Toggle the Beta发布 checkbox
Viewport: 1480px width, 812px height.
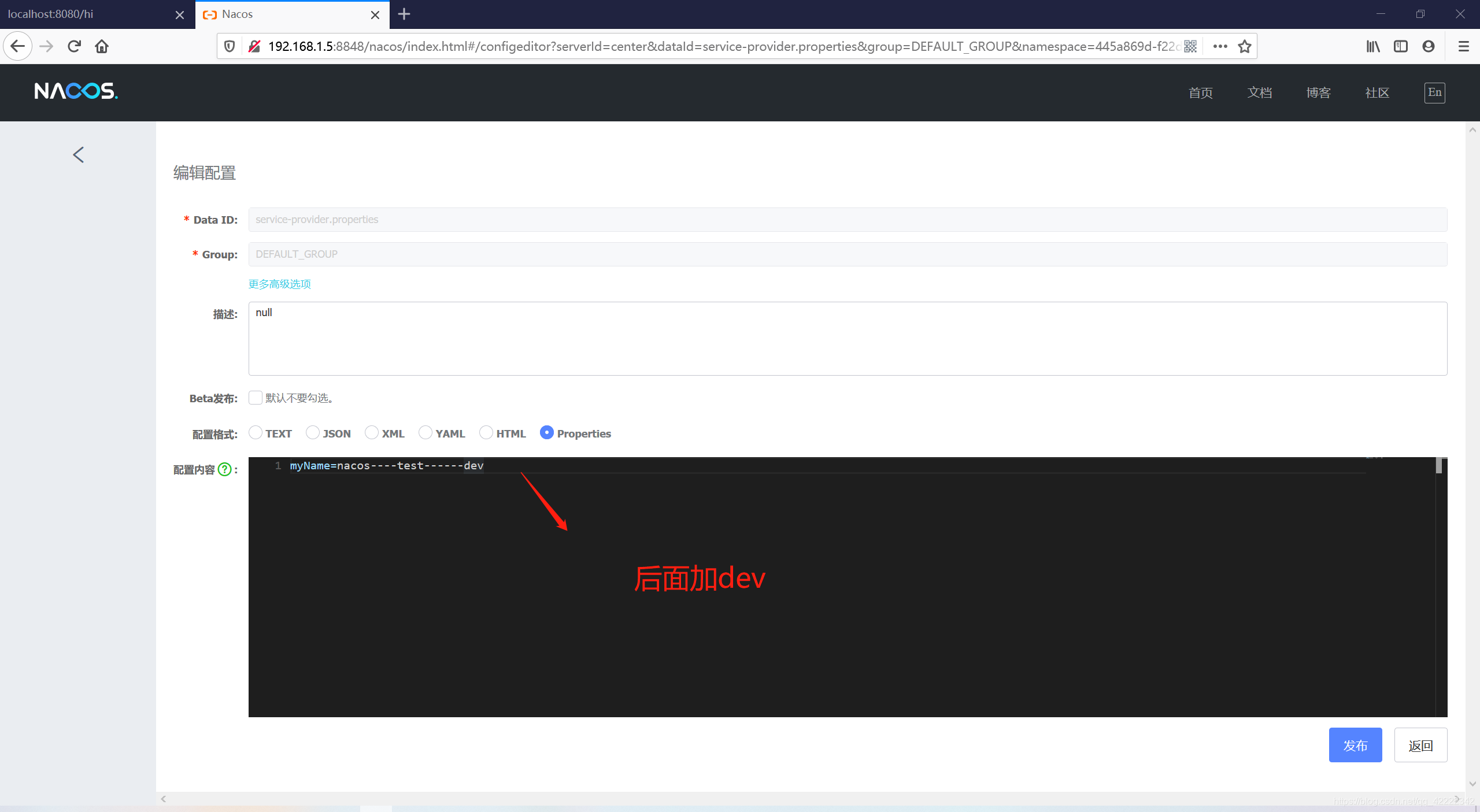point(256,398)
